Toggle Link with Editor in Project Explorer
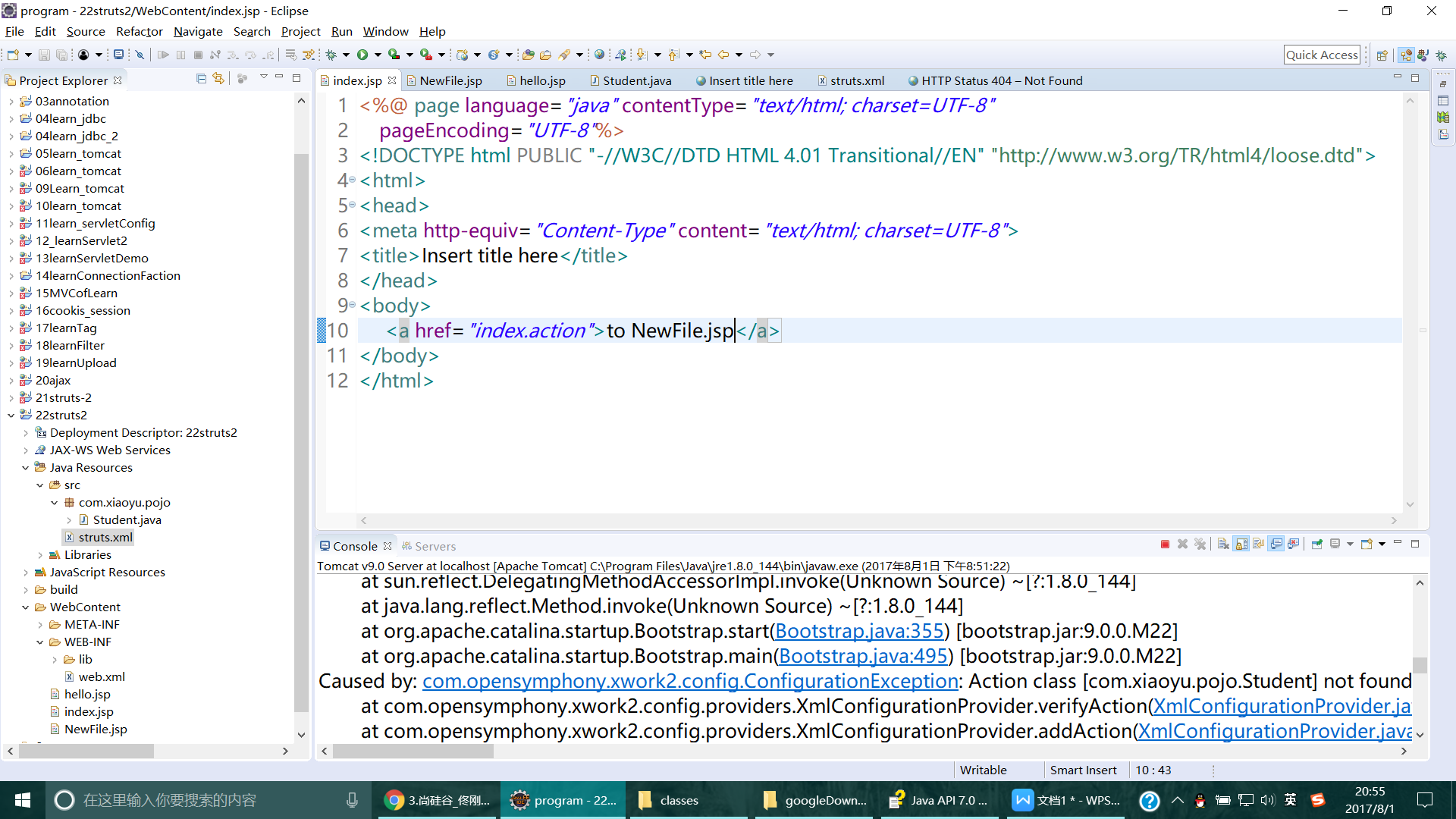Viewport: 1456px width, 819px height. 218,79
